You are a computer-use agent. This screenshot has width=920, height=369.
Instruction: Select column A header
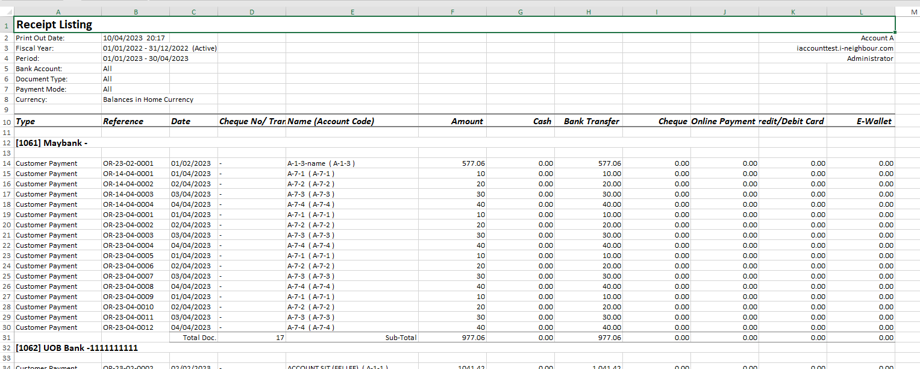[58, 12]
